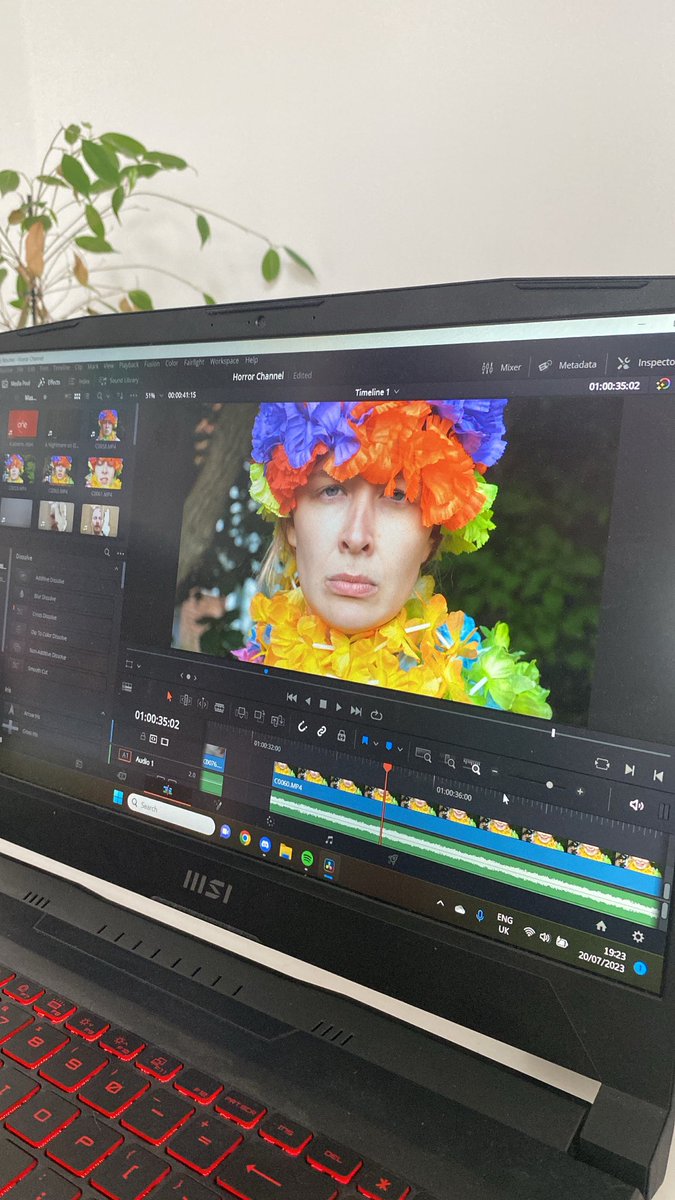Toggle linked selection chain icon
Viewport: 675px width, 1200px height.
click(321, 730)
